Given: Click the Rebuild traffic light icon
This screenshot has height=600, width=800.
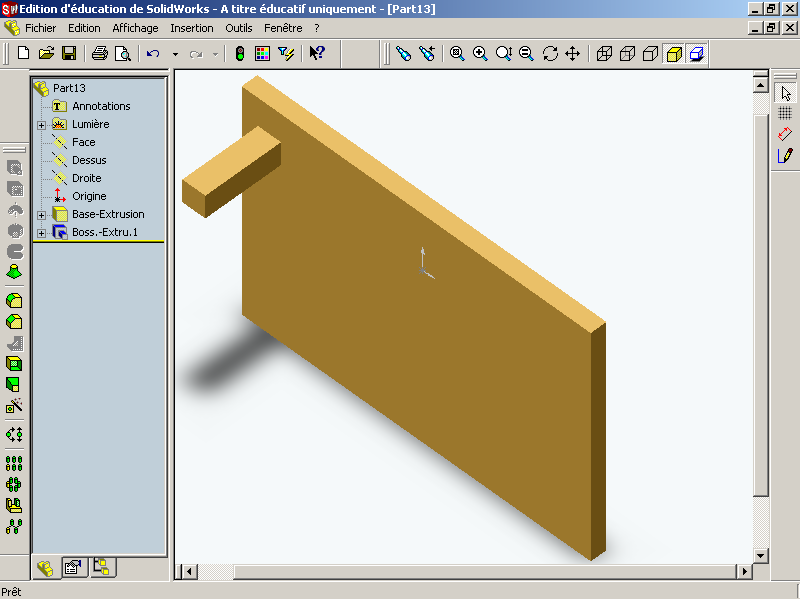Looking at the screenshot, I should point(240,53).
